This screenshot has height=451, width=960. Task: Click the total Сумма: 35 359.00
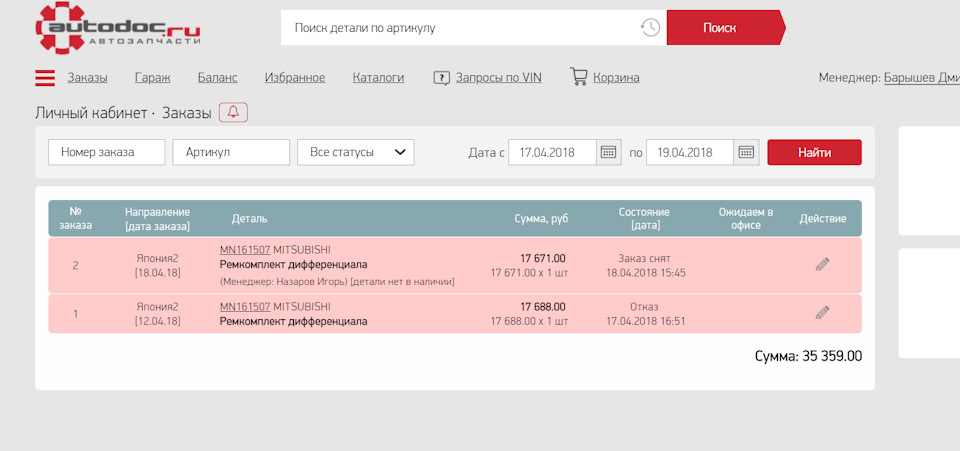pos(808,356)
